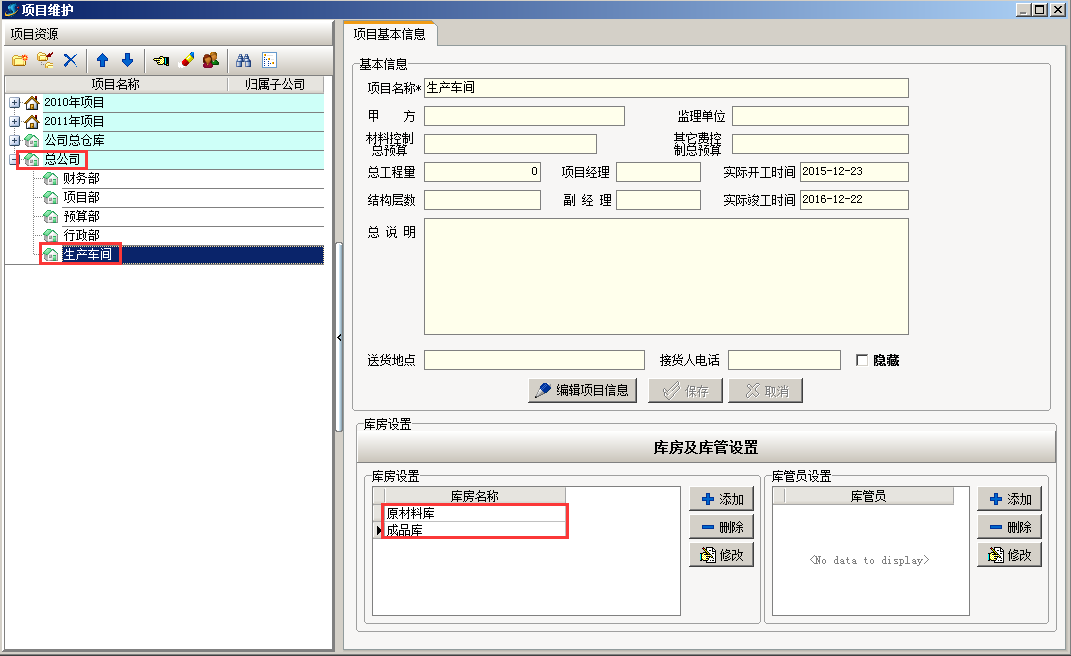
Task: Click 添加 button in 库房设置 panel
Action: click(721, 499)
